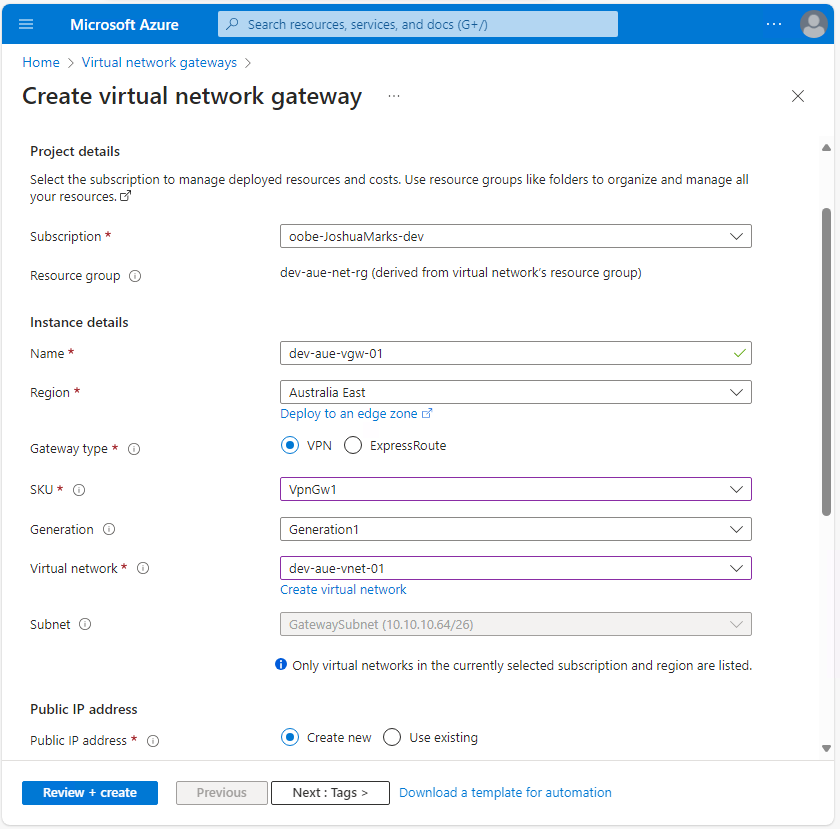Click the Microsoft Azure home logo

click(123, 24)
